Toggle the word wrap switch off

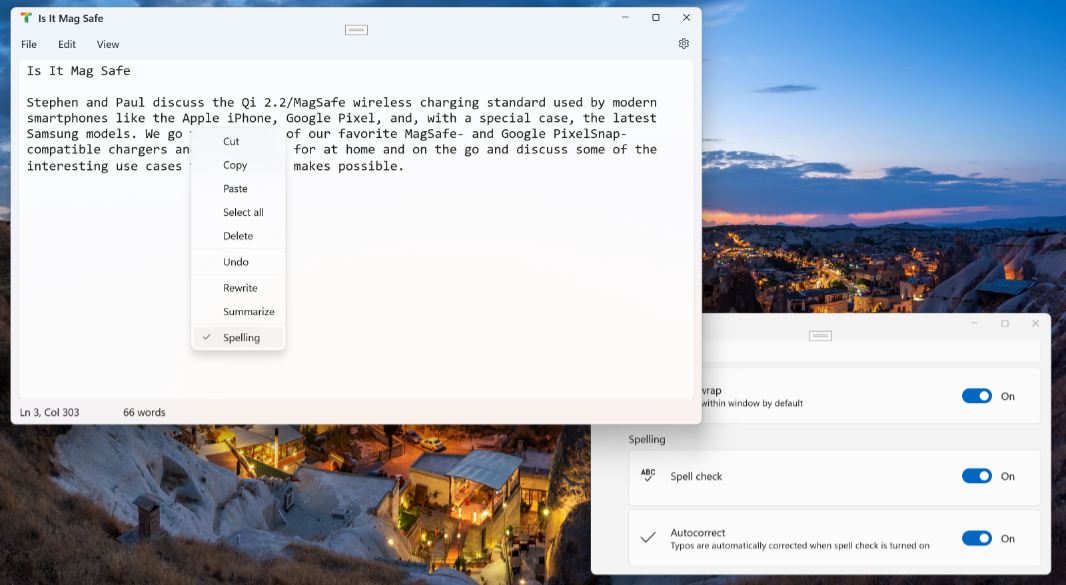(x=977, y=396)
